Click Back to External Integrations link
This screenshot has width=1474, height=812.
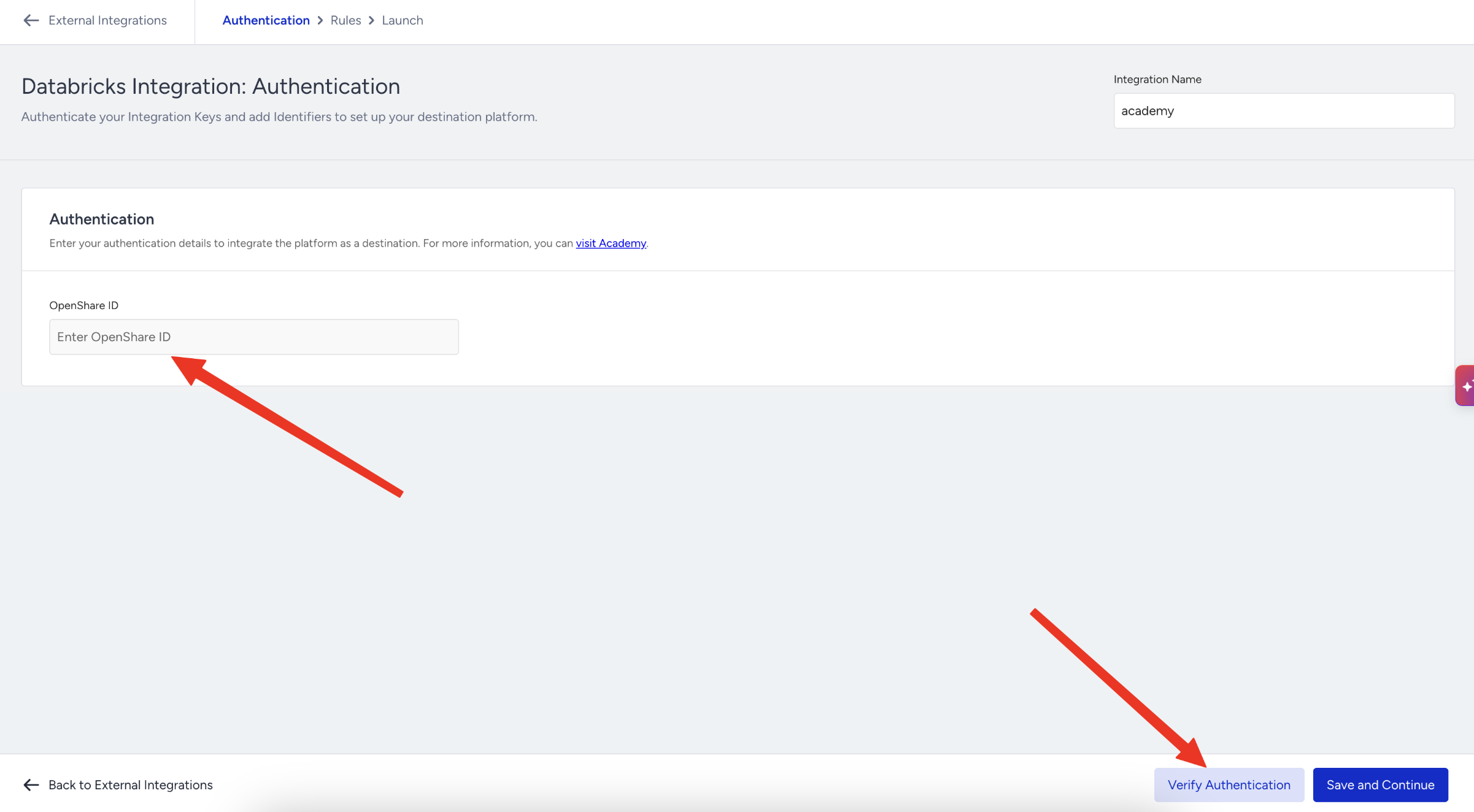131,785
